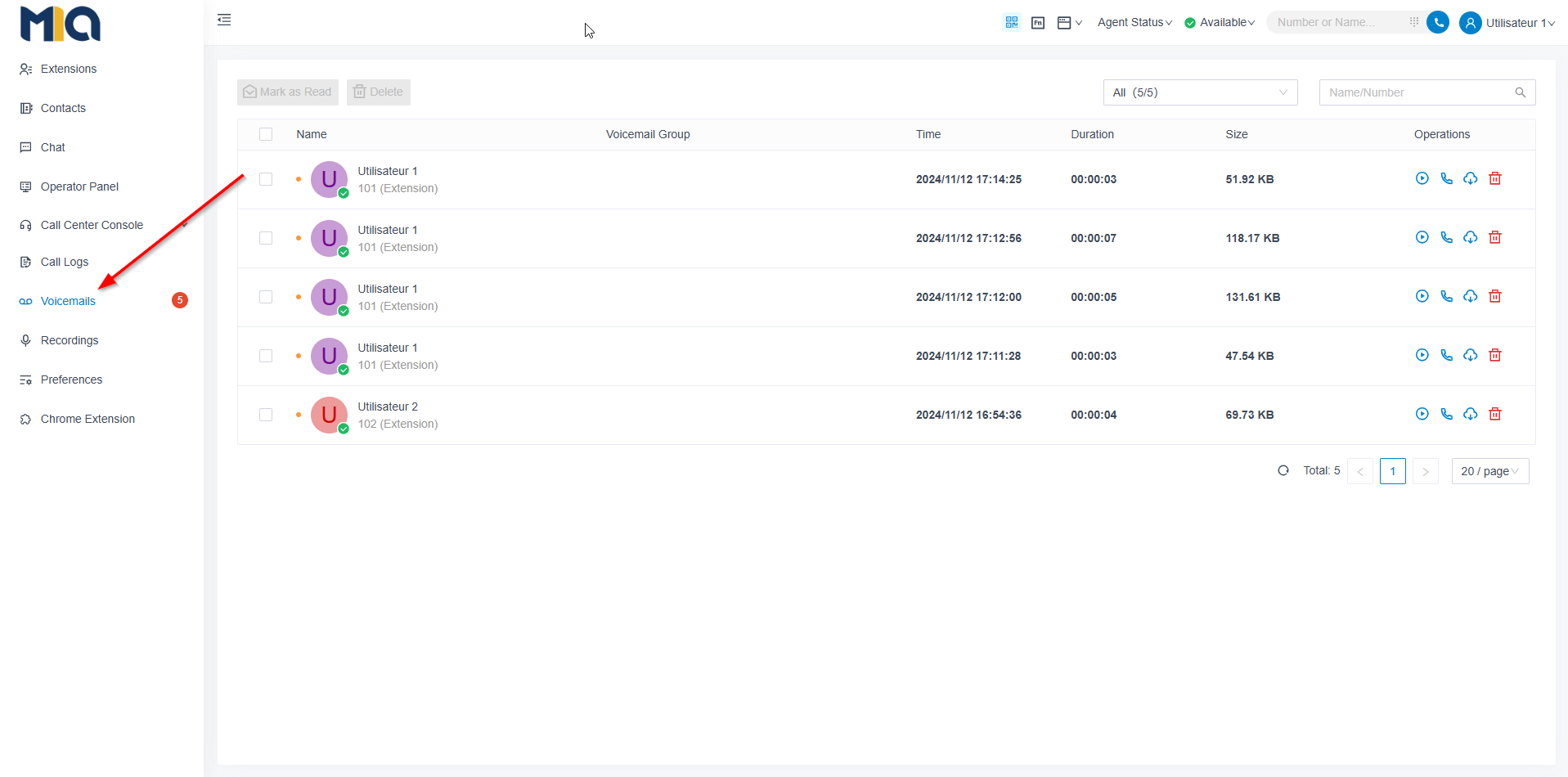Image resolution: width=1568 pixels, height=777 pixels.
Task: Click the Delete button above the table
Action: (x=379, y=92)
